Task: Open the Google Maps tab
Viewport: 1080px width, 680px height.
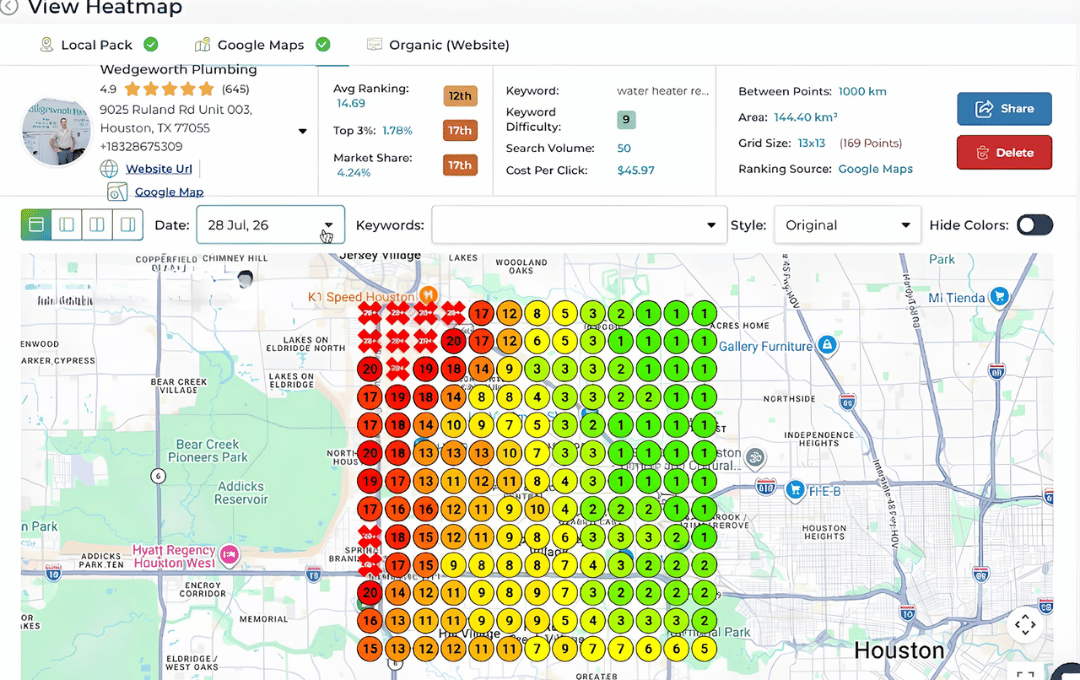Action: (x=260, y=45)
